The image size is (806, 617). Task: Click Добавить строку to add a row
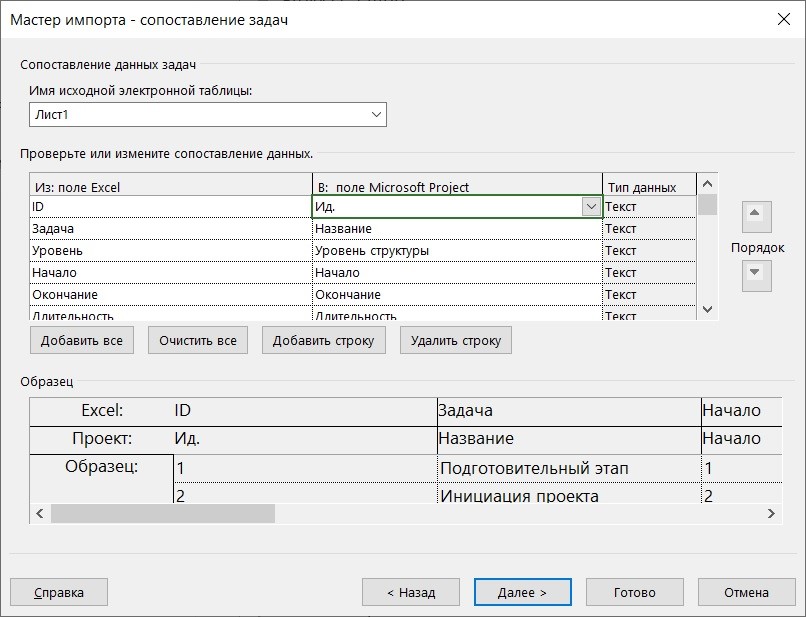323,340
